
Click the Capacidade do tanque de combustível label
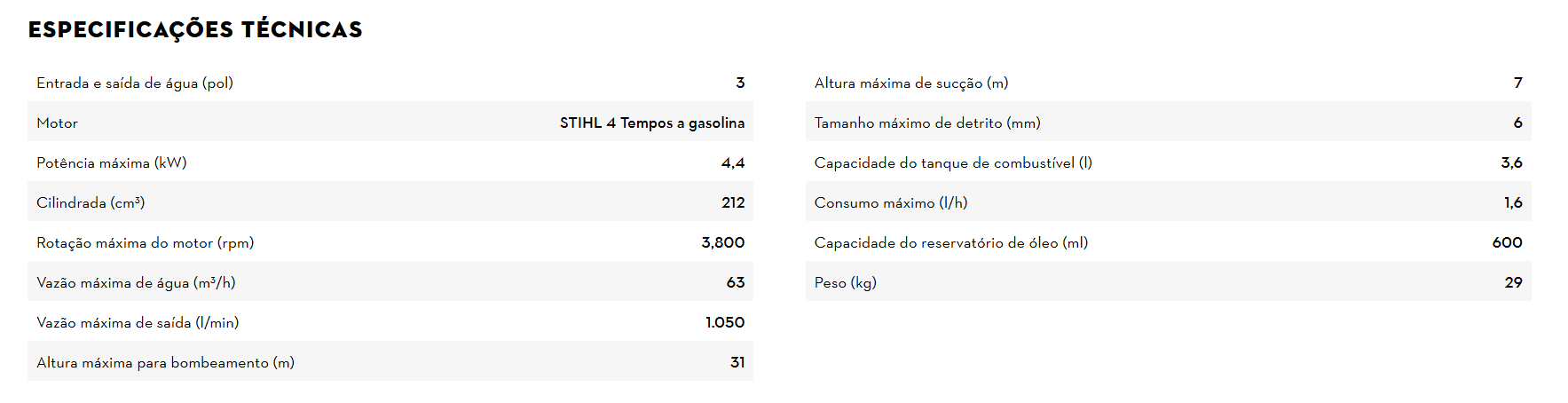pos(953,162)
